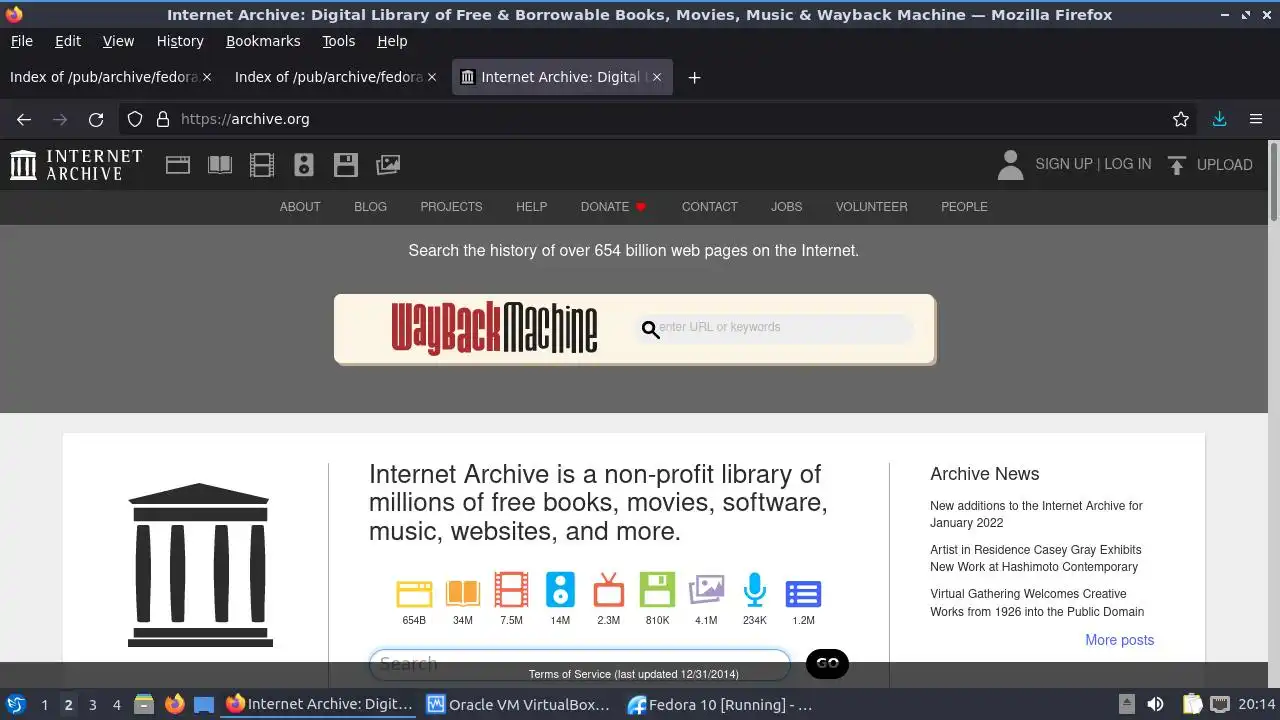The height and width of the screenshot is (720, 1280).
Task: Open the 2.3M TV collection icon
Action: pyautogui.click(x=608, y=590)
